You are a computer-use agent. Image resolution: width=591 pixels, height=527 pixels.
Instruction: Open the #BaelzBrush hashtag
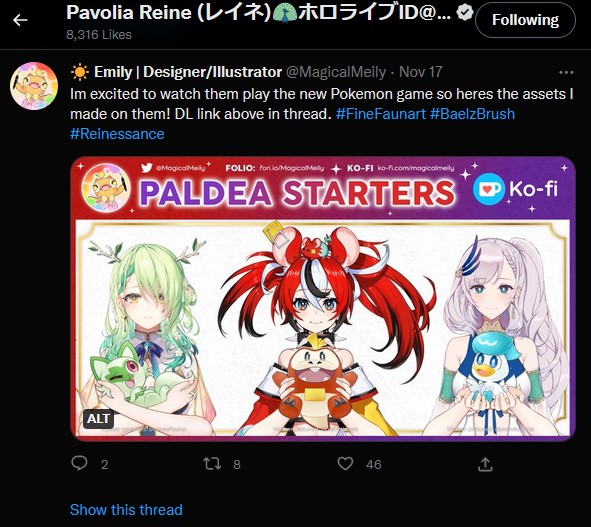coord(472,113)
